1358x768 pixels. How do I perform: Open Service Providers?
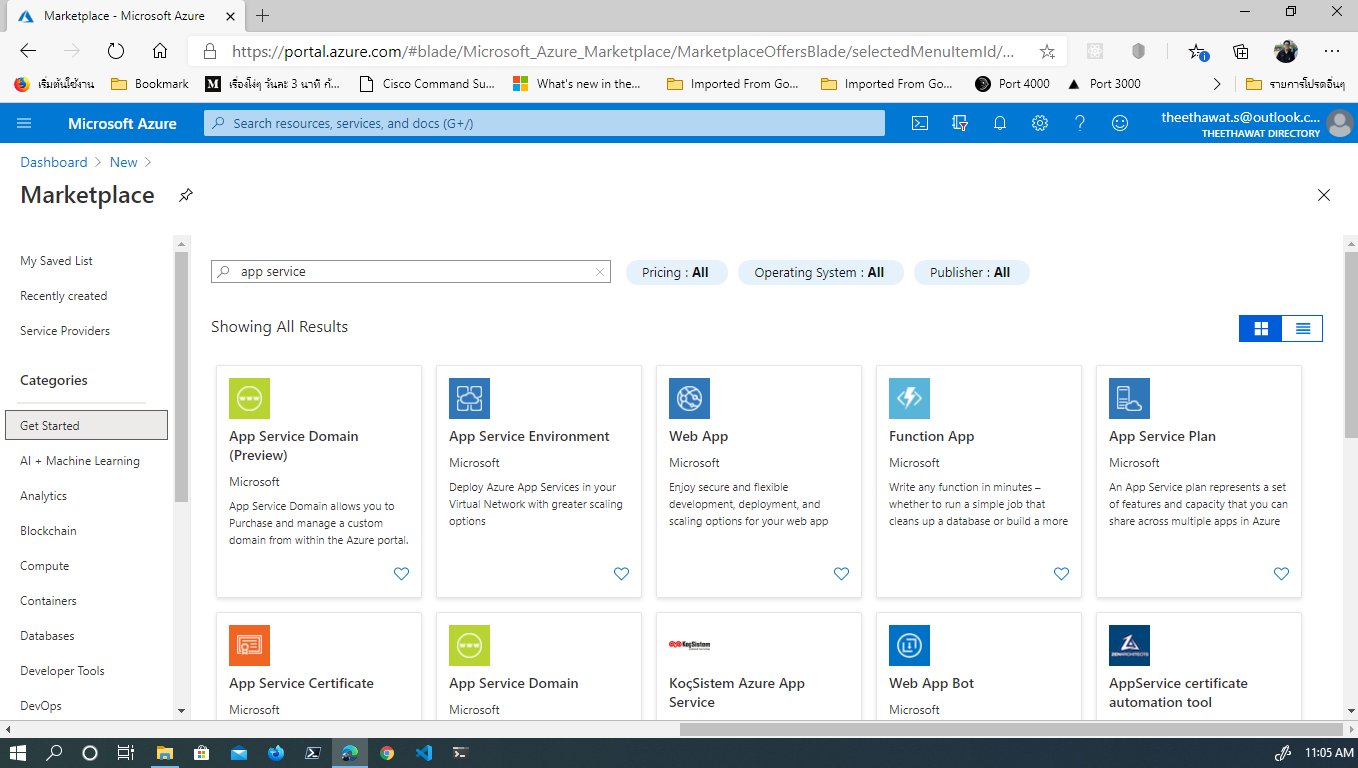point(65,331)
